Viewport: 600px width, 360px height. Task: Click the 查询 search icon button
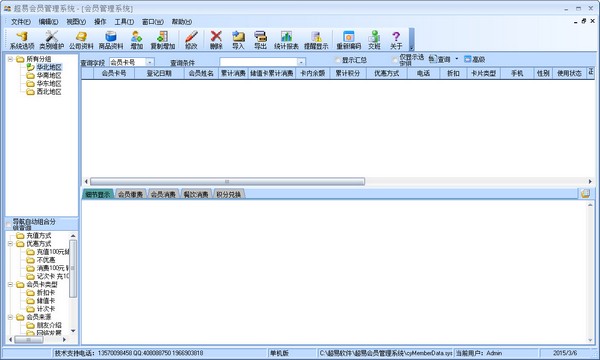point(439,59)
